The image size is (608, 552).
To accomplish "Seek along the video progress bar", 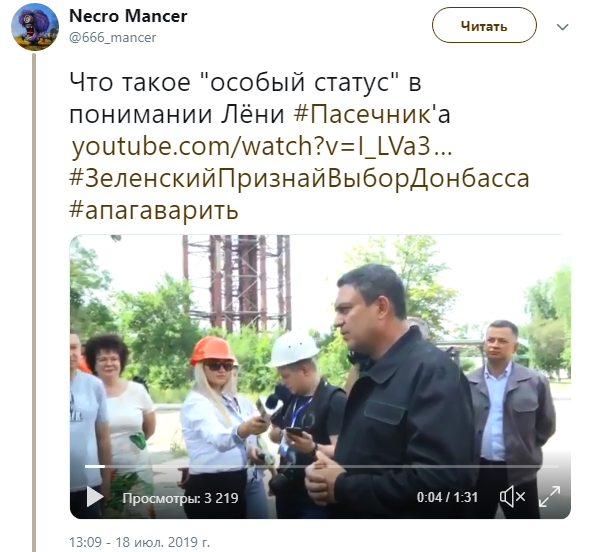I will coord(322,466).
